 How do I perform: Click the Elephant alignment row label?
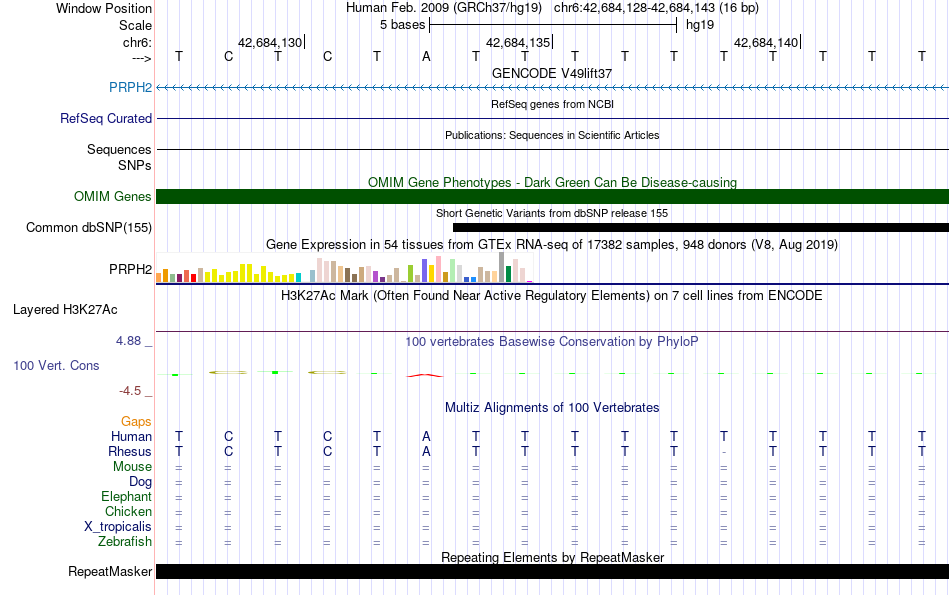[x=127, y=496]
